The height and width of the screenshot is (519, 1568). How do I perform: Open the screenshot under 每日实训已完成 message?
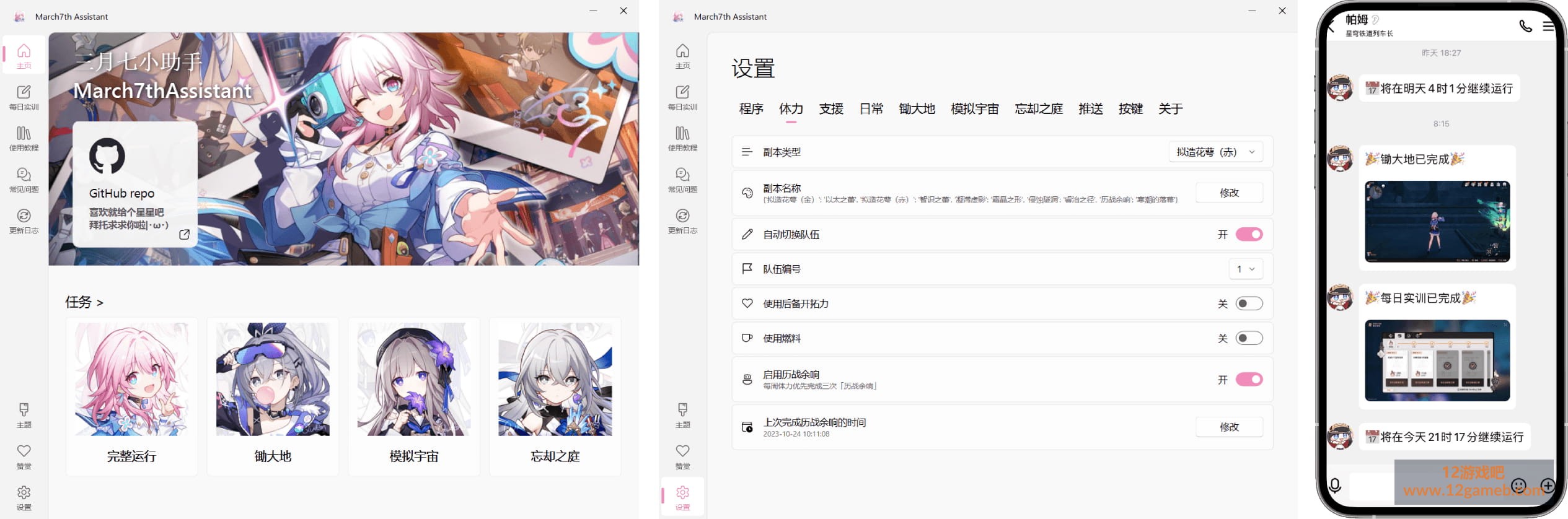pos(1437,360)
